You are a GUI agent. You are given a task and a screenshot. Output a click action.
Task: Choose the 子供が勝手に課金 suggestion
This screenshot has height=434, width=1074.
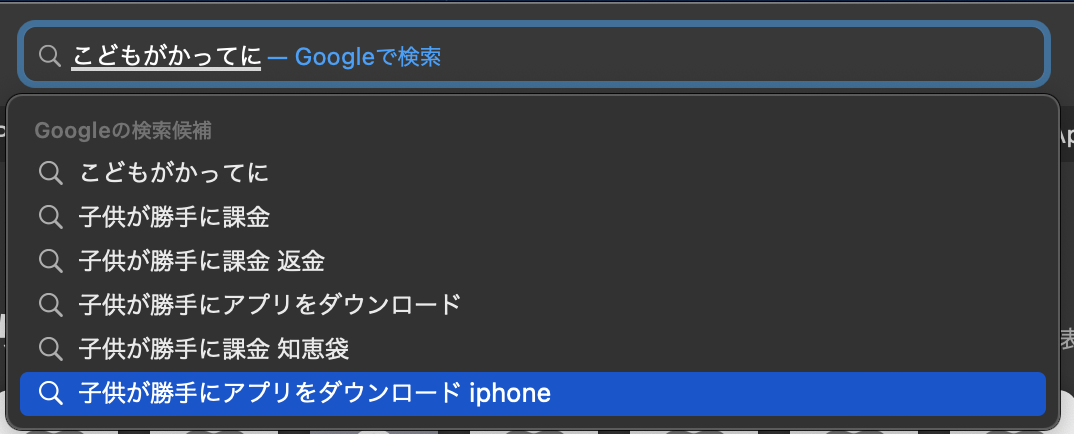(174, 217)
